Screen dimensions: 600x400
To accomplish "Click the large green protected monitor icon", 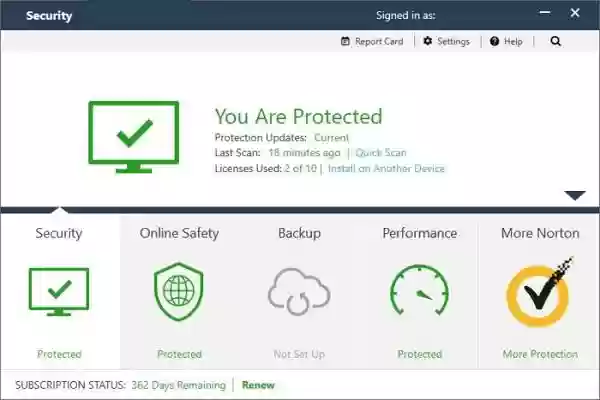I will tap(134, 137).
